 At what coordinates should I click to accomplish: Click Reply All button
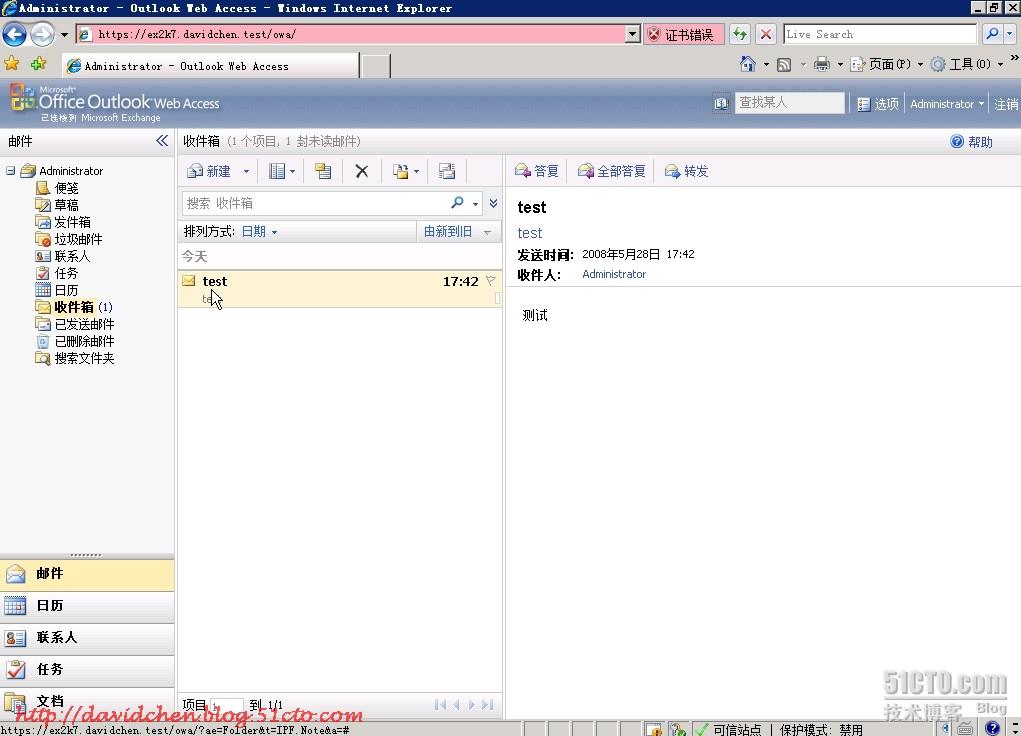point(611,171)
